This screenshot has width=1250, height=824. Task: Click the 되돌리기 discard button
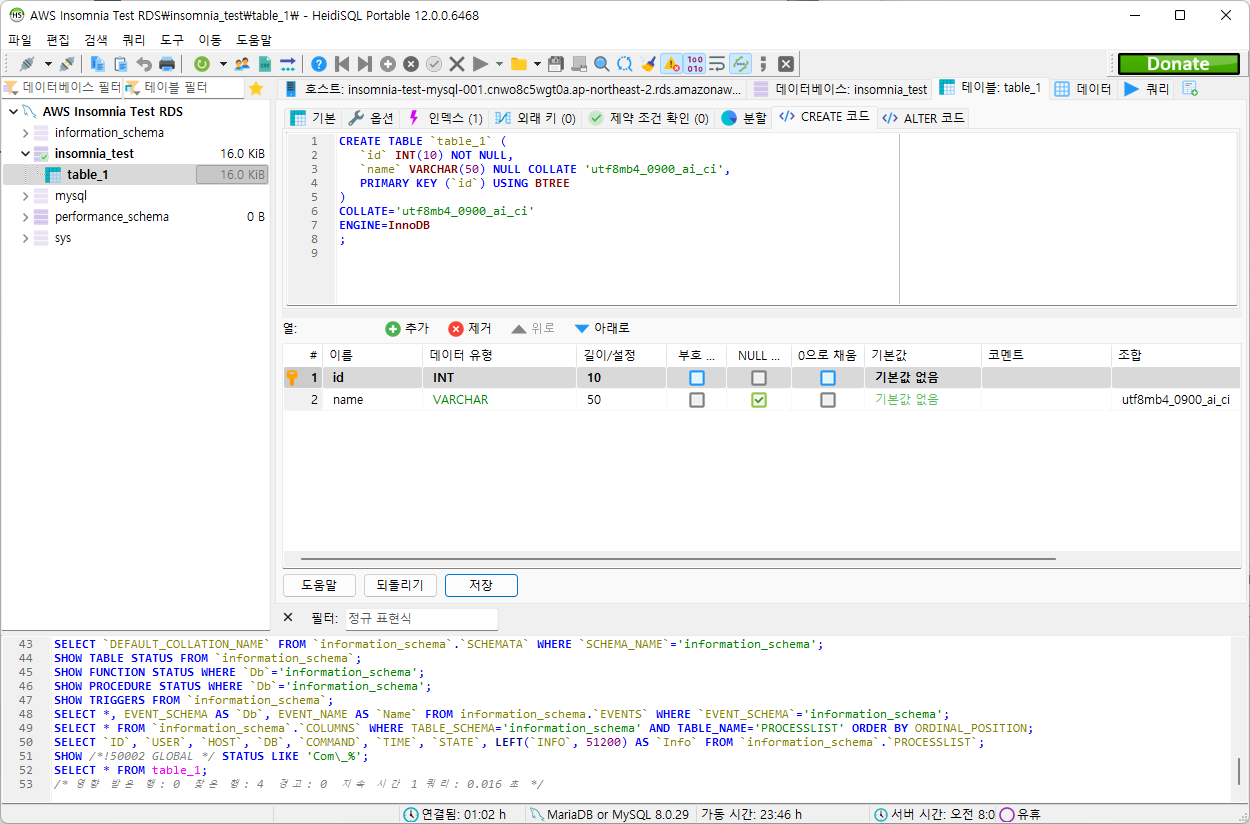tap(400, 585)
